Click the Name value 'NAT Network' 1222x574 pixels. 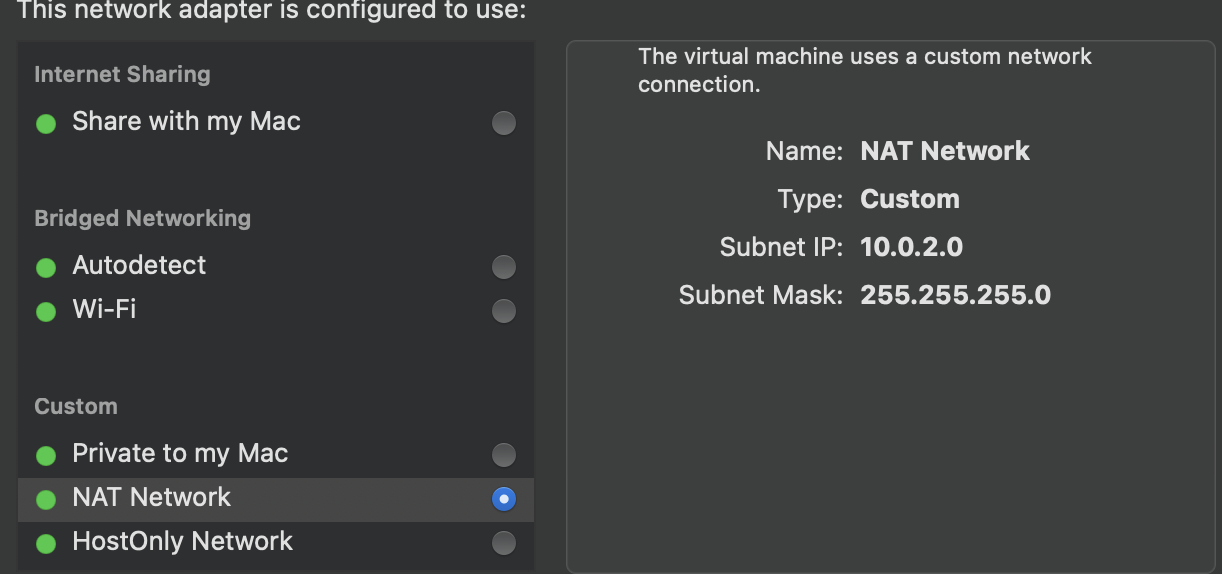tap(945, 151)
